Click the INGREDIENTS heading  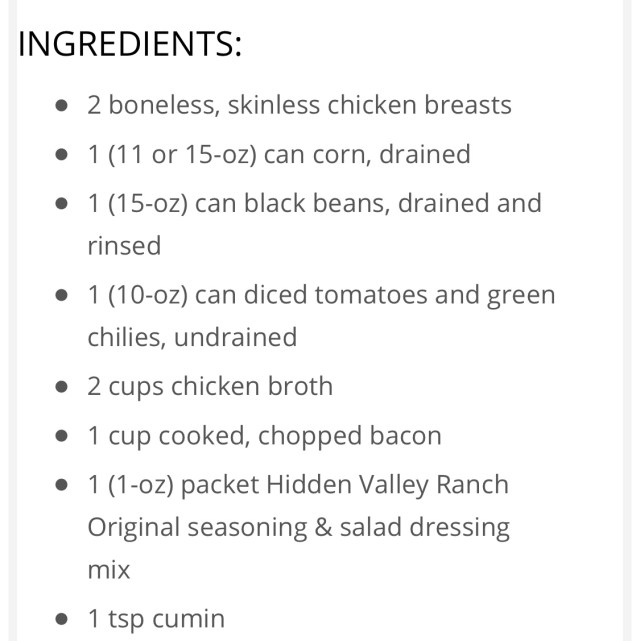coord(130,45)
